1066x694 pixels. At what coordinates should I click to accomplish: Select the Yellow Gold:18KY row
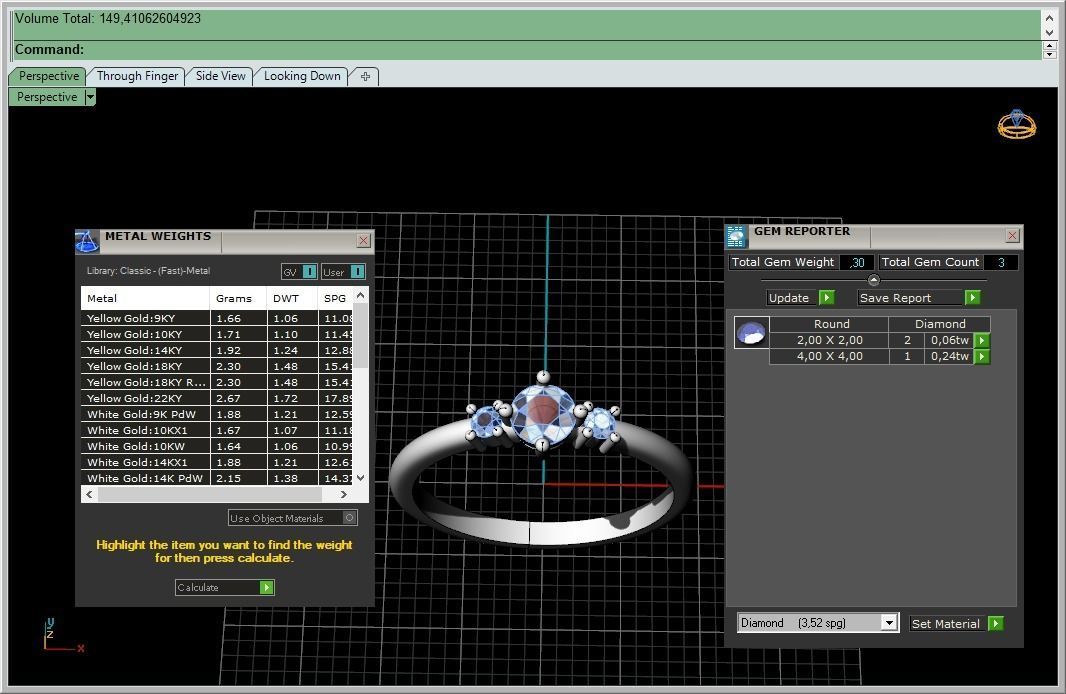click(217, 366)
